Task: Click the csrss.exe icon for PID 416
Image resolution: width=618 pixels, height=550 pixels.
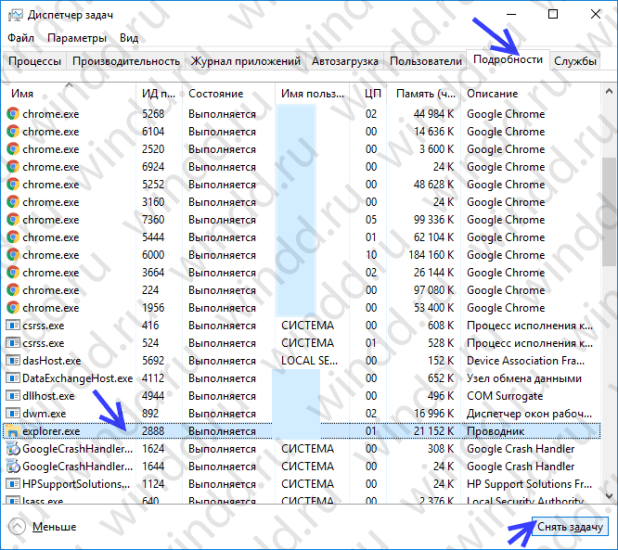Action: 13,325
